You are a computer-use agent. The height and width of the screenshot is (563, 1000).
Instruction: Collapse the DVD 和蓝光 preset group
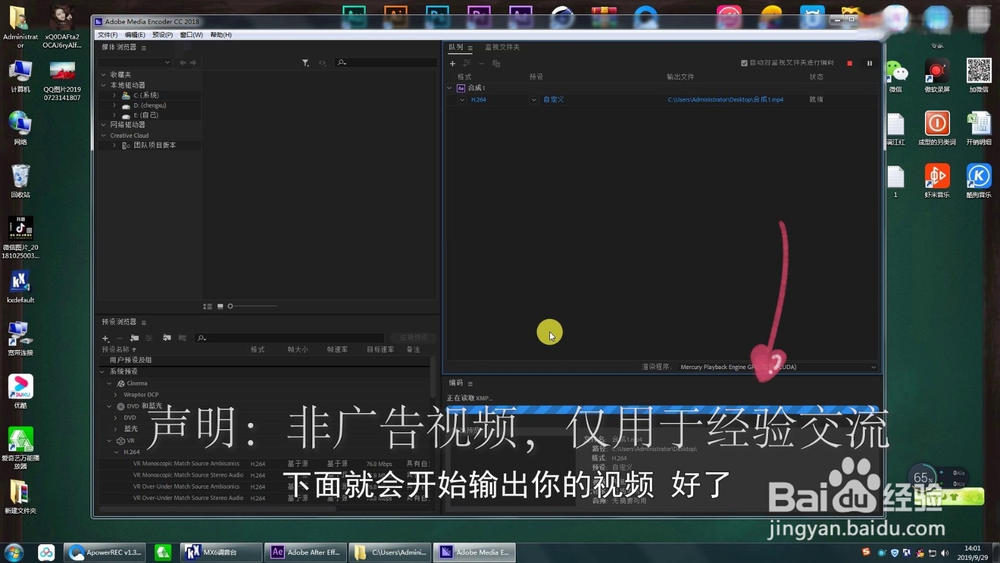tap(110, 406)
